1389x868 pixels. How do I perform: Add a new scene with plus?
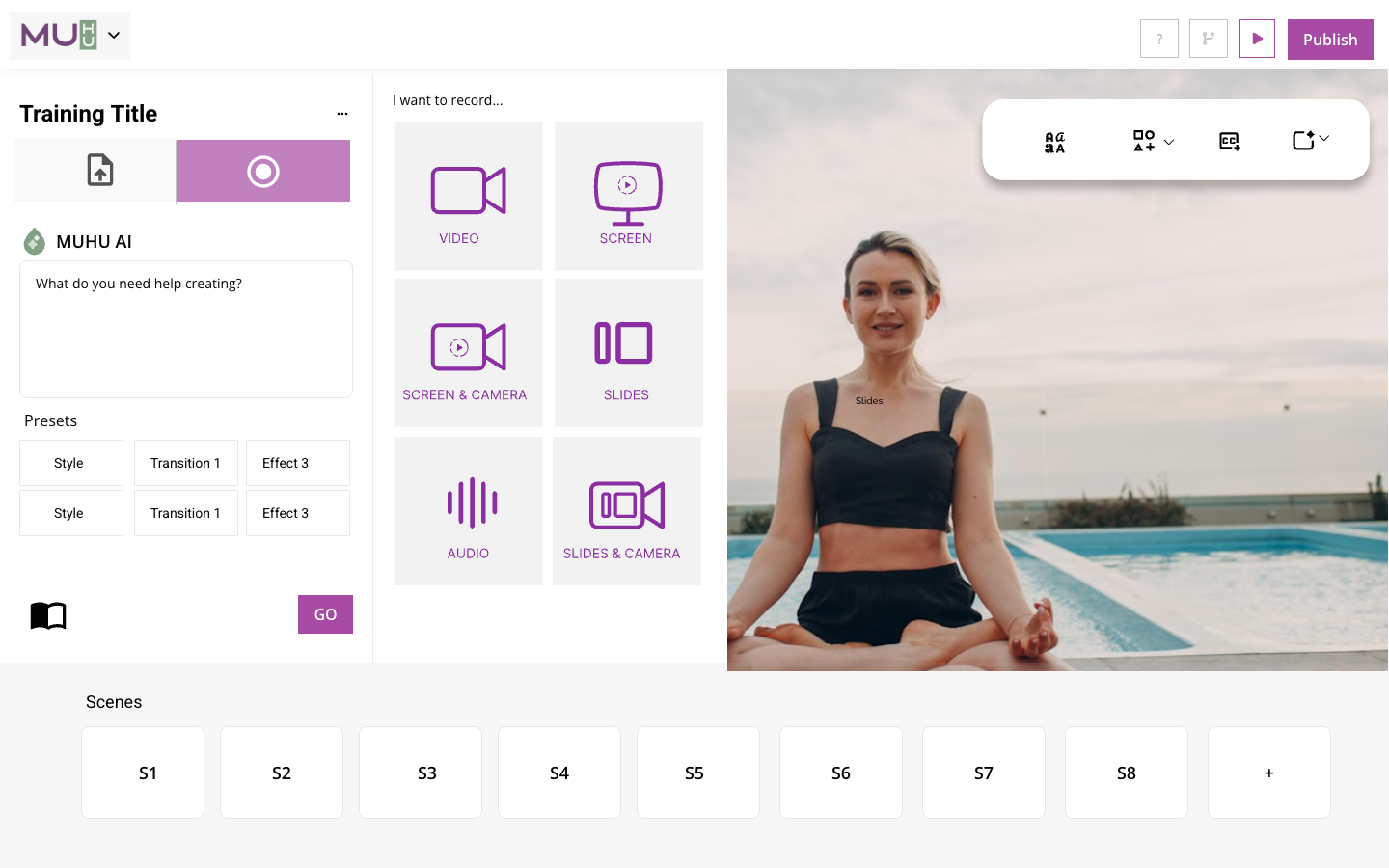(x=1269, y=773)
